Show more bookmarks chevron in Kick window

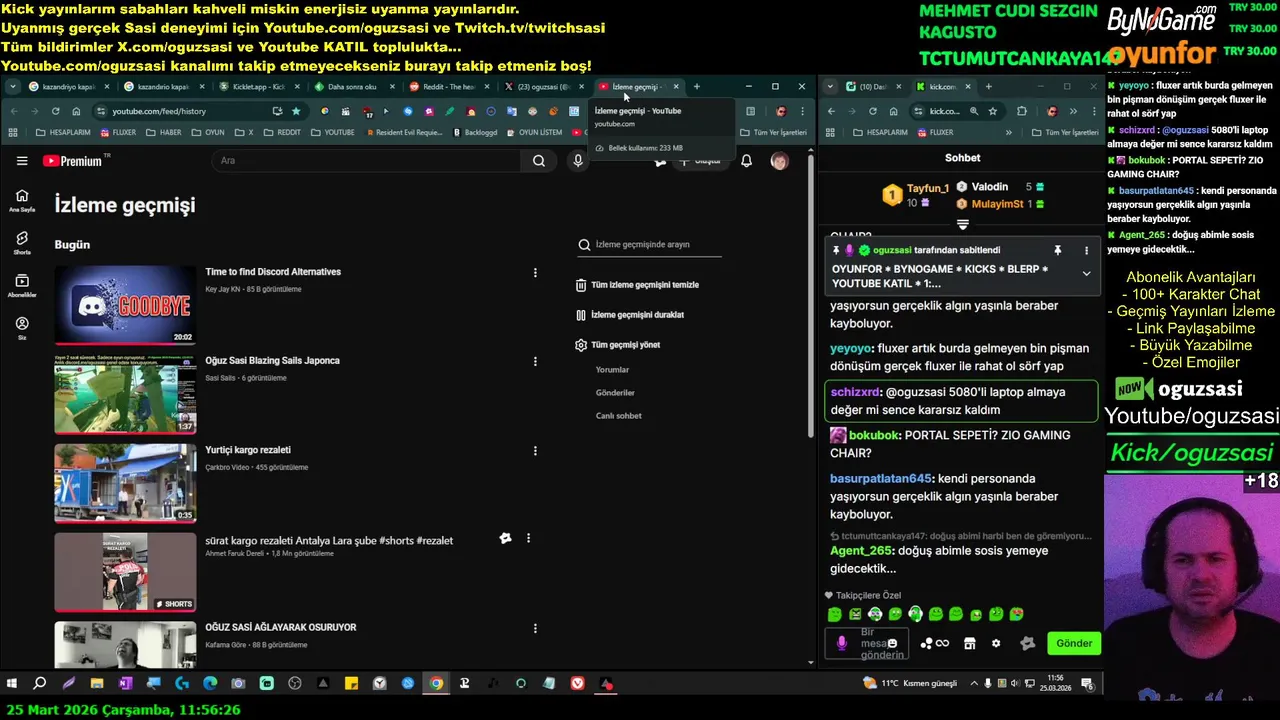(1008, 132)
